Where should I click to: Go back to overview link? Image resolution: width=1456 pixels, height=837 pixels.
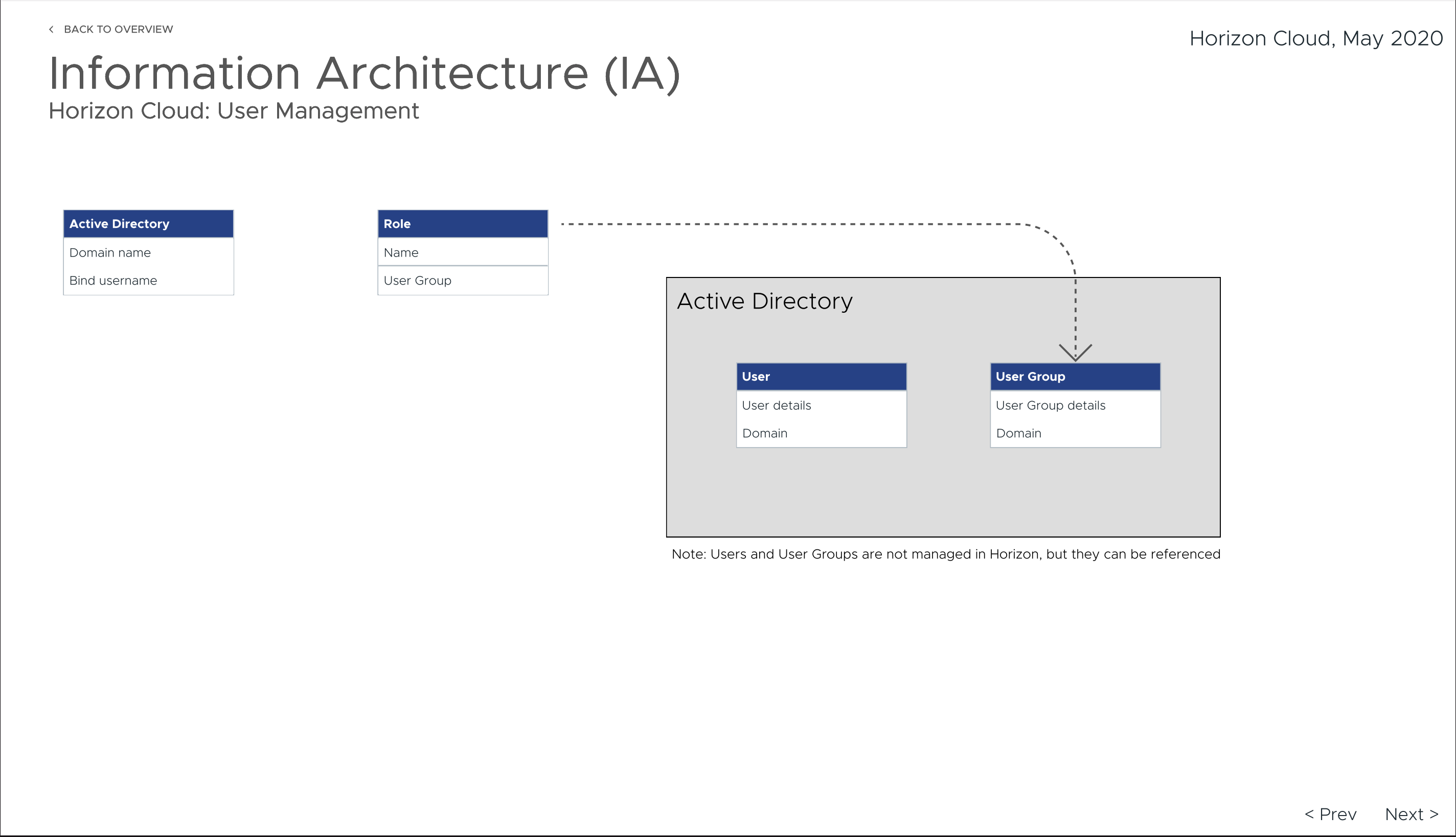[118, 29]
